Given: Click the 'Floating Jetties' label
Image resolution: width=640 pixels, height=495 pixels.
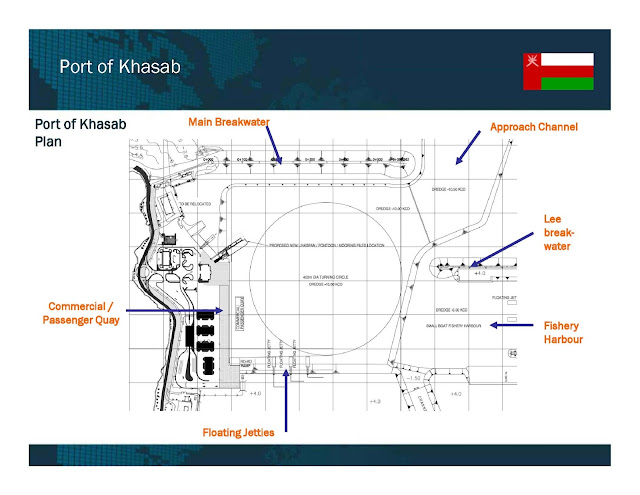Looking at the screenshot, I should click(x=238, y=433).
